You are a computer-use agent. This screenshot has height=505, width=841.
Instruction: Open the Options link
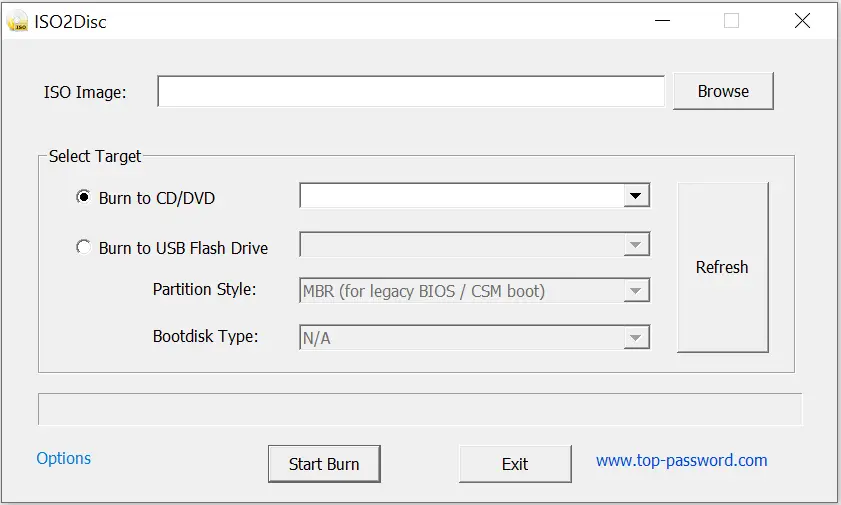point(63,458)
